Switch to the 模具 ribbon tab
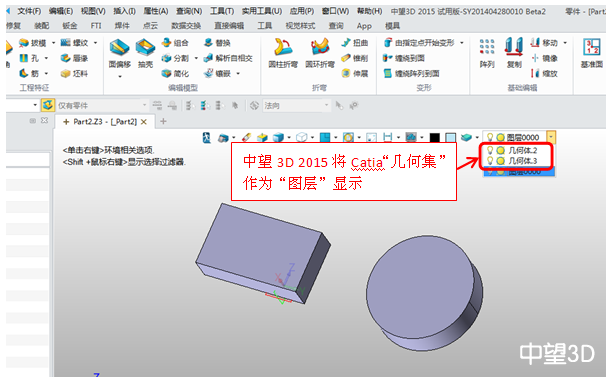This screenshot has width=609, height=380. pos(392,26)
